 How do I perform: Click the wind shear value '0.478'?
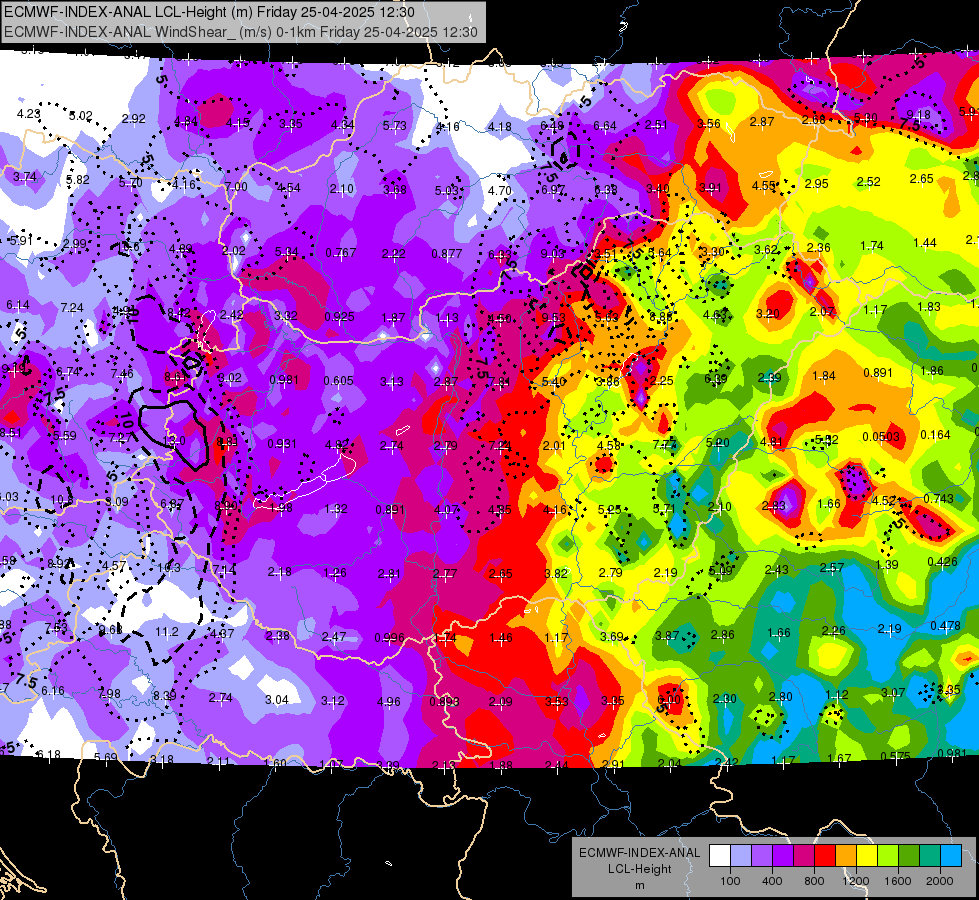(x=945, y=625)
